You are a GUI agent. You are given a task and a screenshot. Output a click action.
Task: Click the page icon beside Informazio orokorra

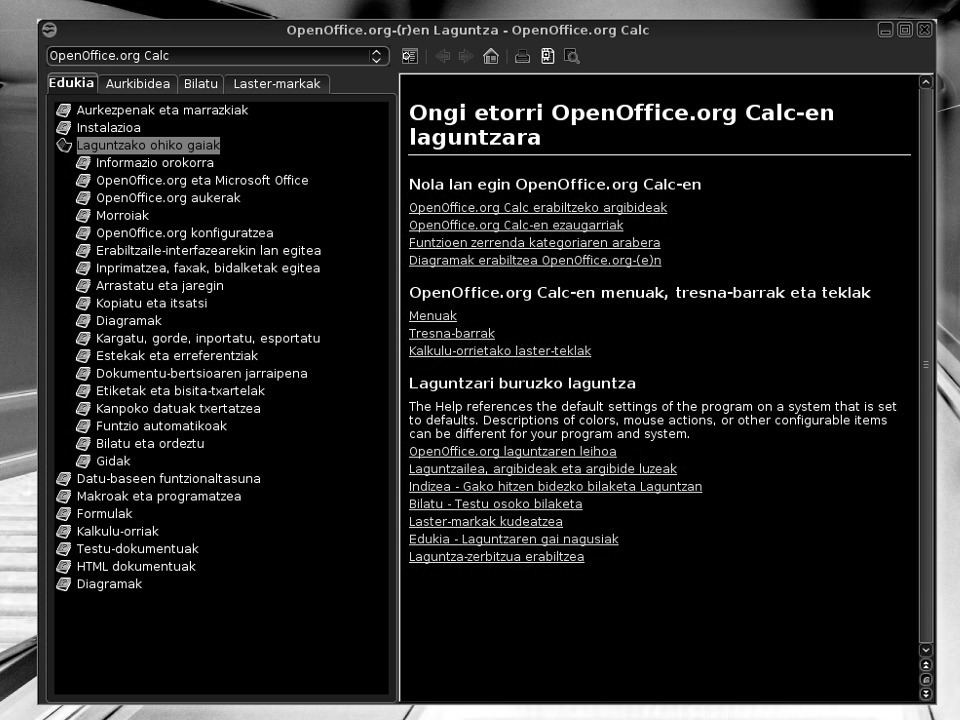point(83,163)
